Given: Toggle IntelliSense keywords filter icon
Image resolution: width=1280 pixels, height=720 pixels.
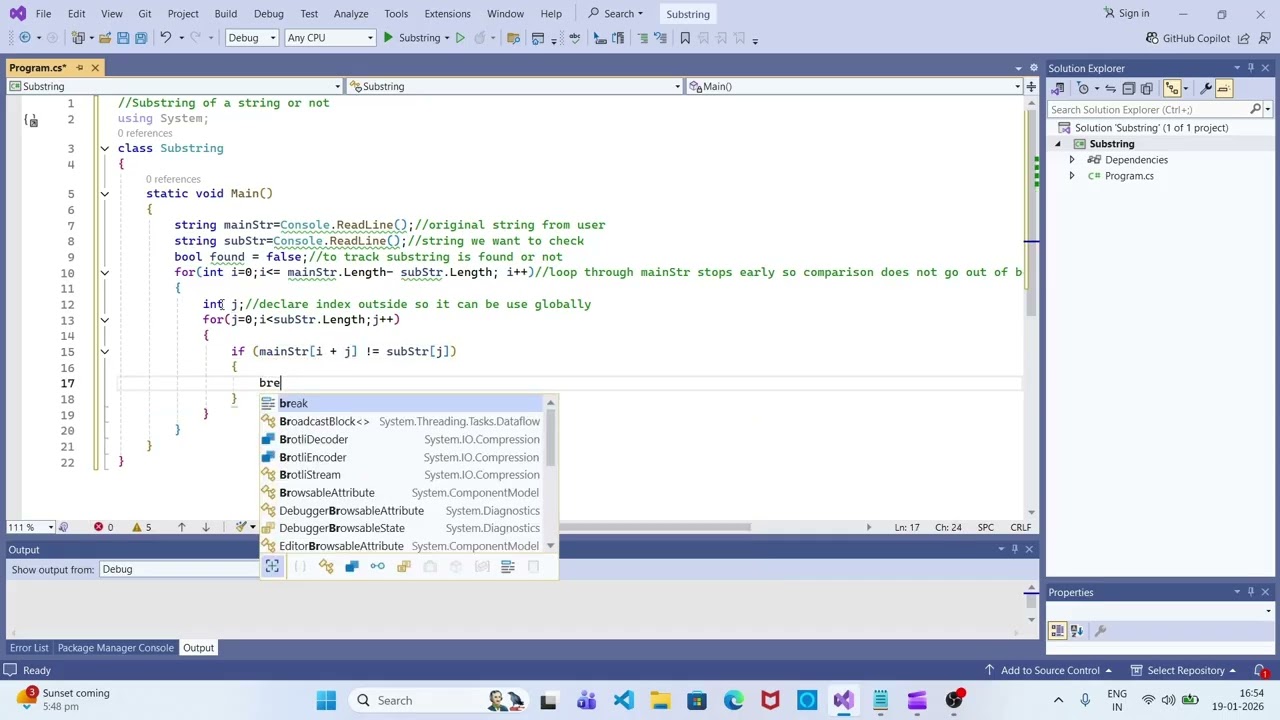Looking at the screenshot, I should pyautogui.click(x=507, y=567).
